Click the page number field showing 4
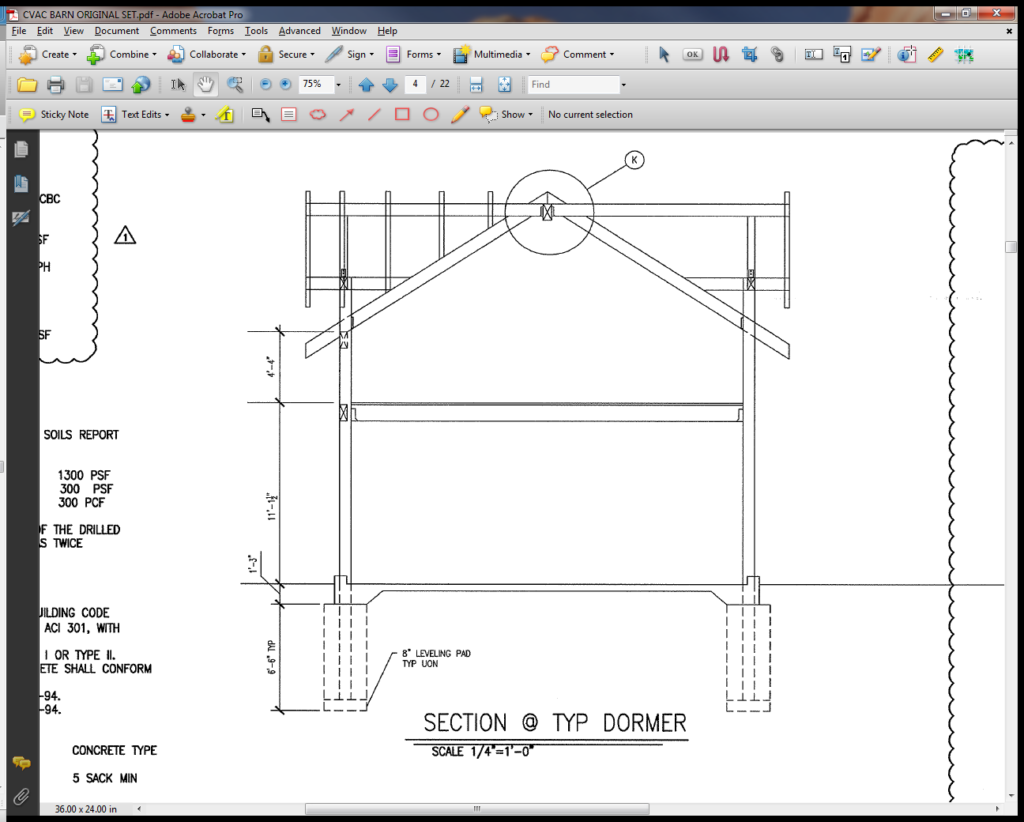 [x=415, y=84]
